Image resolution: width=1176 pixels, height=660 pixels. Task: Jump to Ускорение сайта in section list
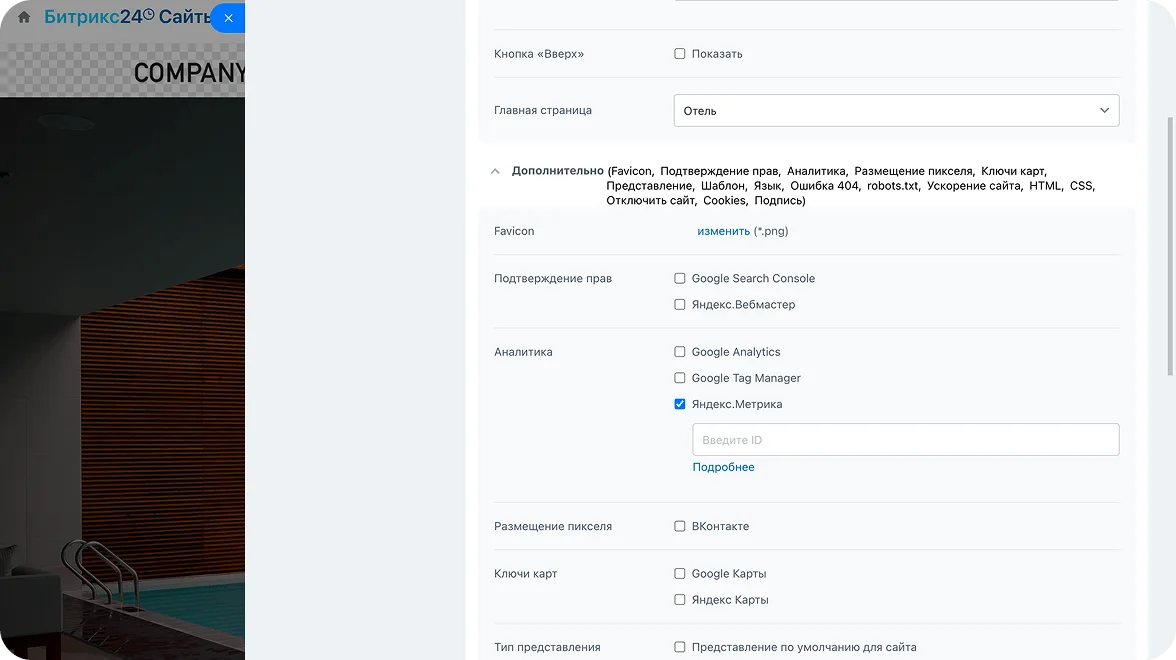click(974, 186)
